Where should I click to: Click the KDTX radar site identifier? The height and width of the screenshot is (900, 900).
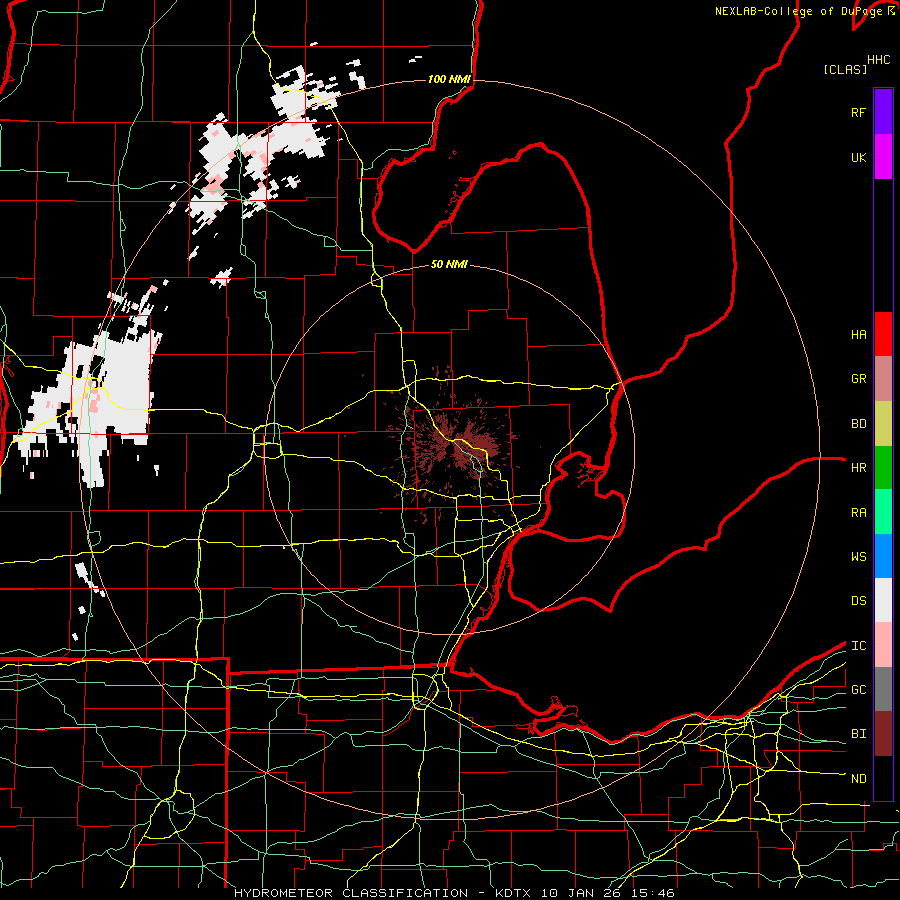pyautogui.click(x=513, y=893)
